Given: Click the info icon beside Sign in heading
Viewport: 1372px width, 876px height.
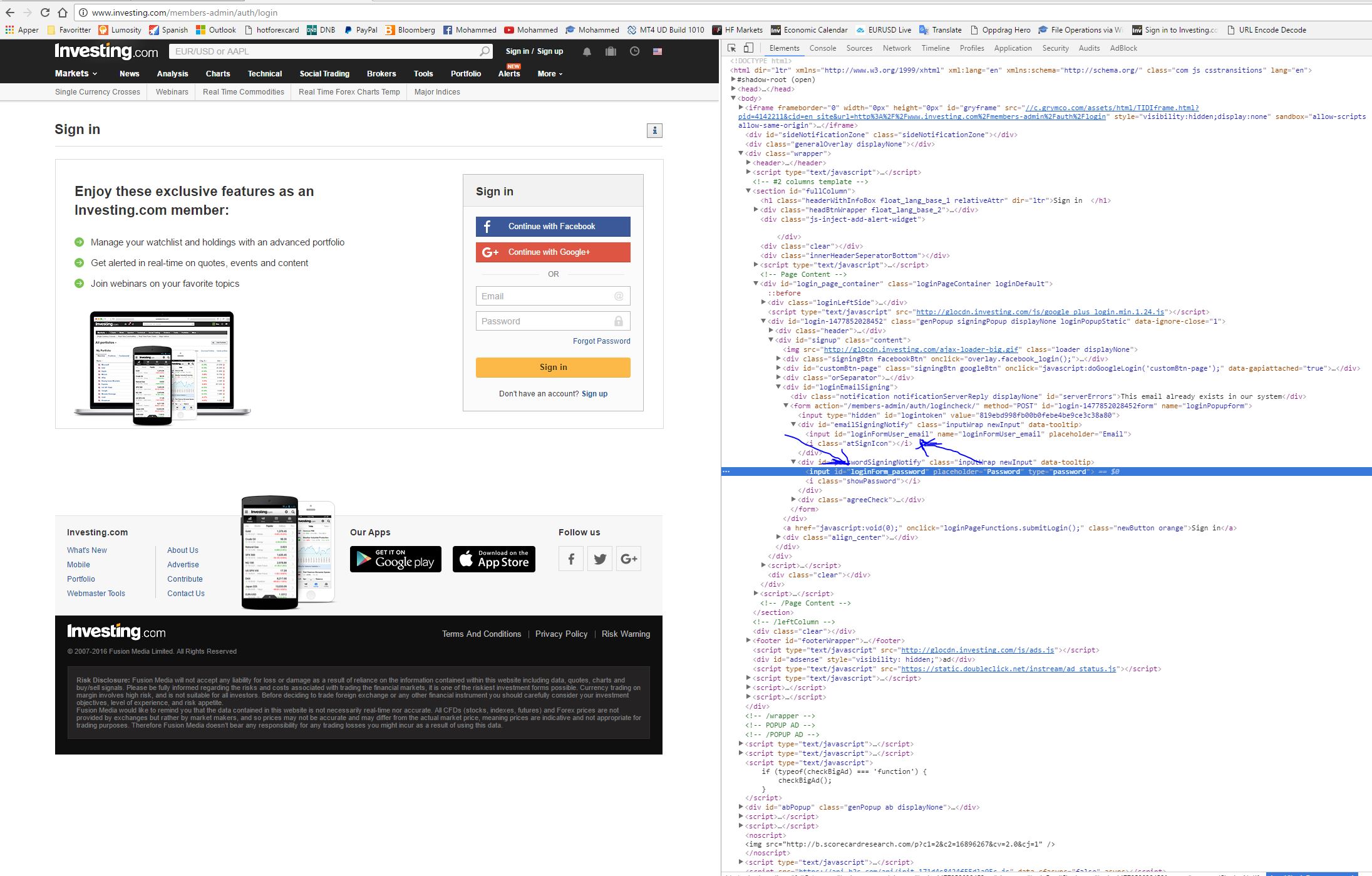Looking at the screenshot, I should pyautogui.click(x=654, y=130).
